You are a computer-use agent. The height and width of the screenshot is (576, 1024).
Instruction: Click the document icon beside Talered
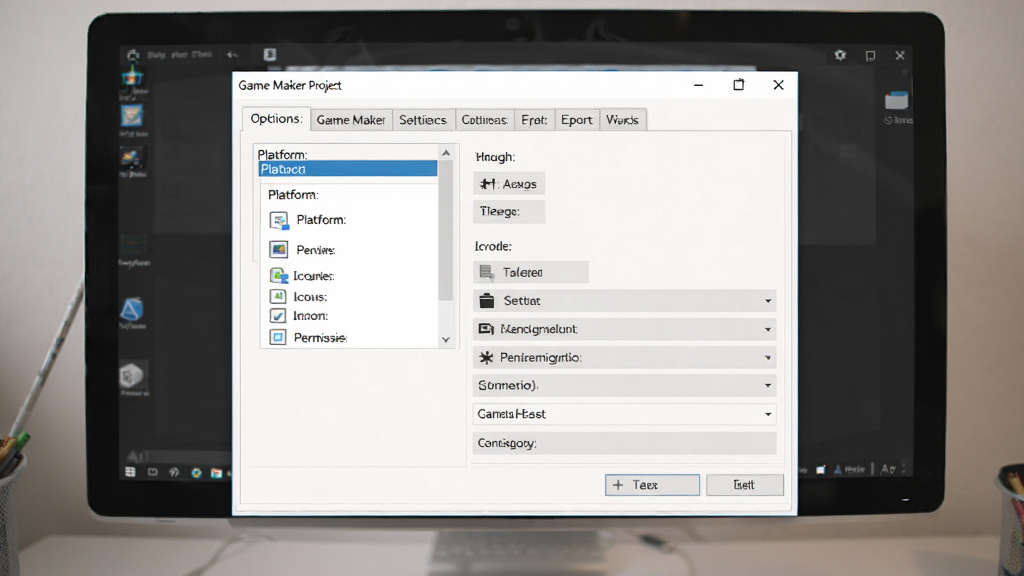click(487, 272)
